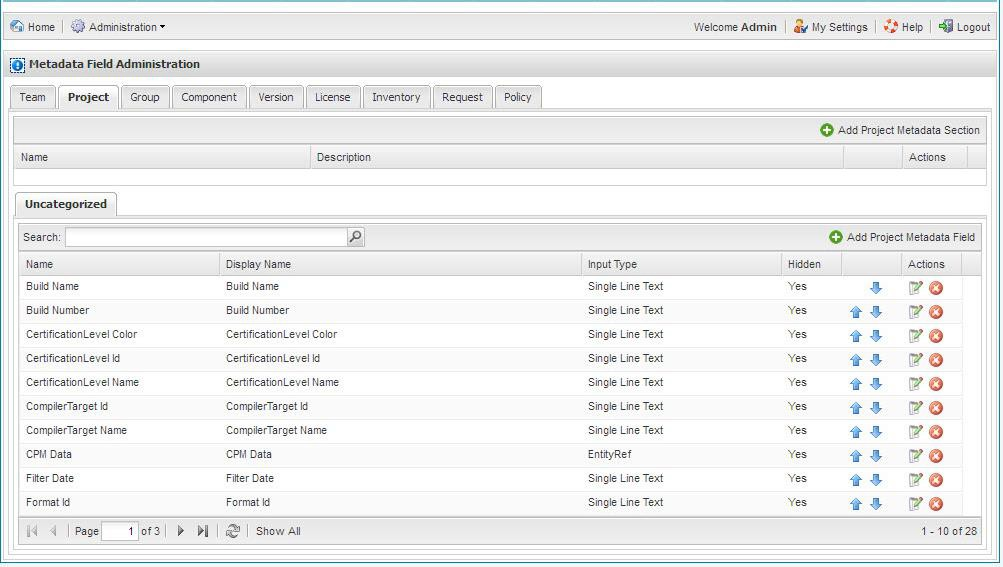Click the edit icon for Build Name

[x=915, y=288]
